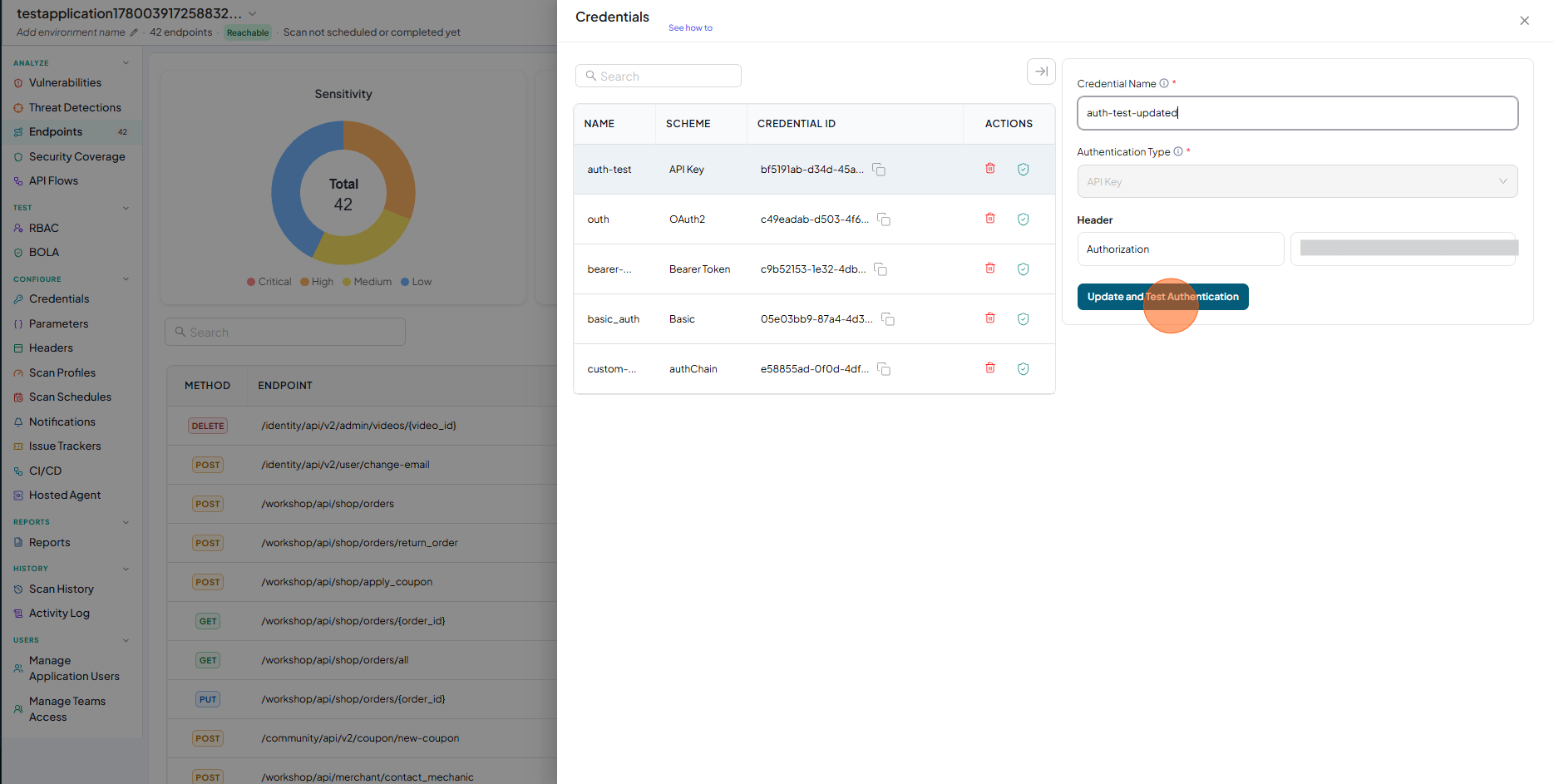Copy the outh credential ID
Viewport: 1554px width, 784px height.
884,219
